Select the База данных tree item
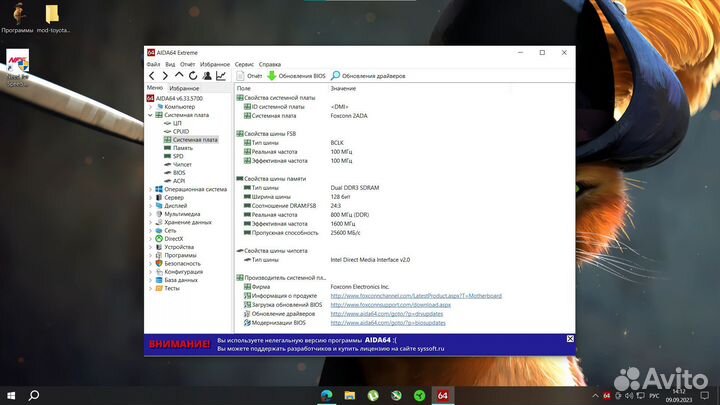The image size is (720, 405). click(176, 280)
